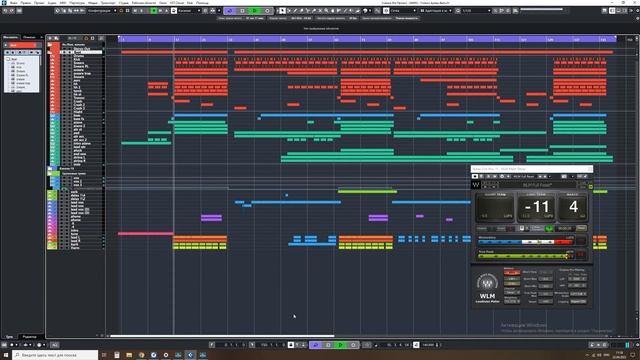The width and height of the screenshot is (640, 360).
Task: Click play in the bottom transport bar
Action: [340, 345]
